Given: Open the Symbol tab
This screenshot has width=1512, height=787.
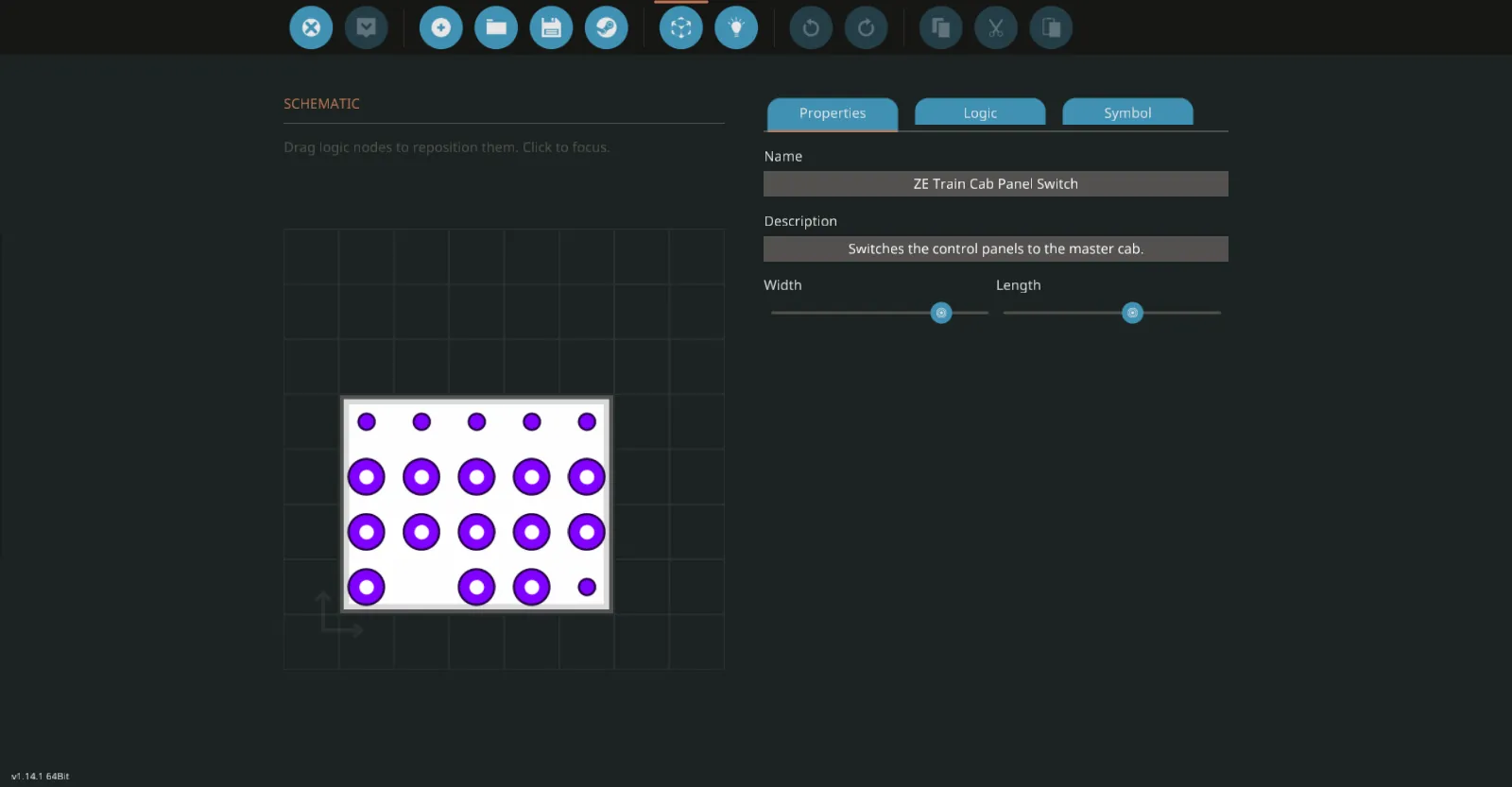Looking at the screenshot, I should coord(1127,113).
